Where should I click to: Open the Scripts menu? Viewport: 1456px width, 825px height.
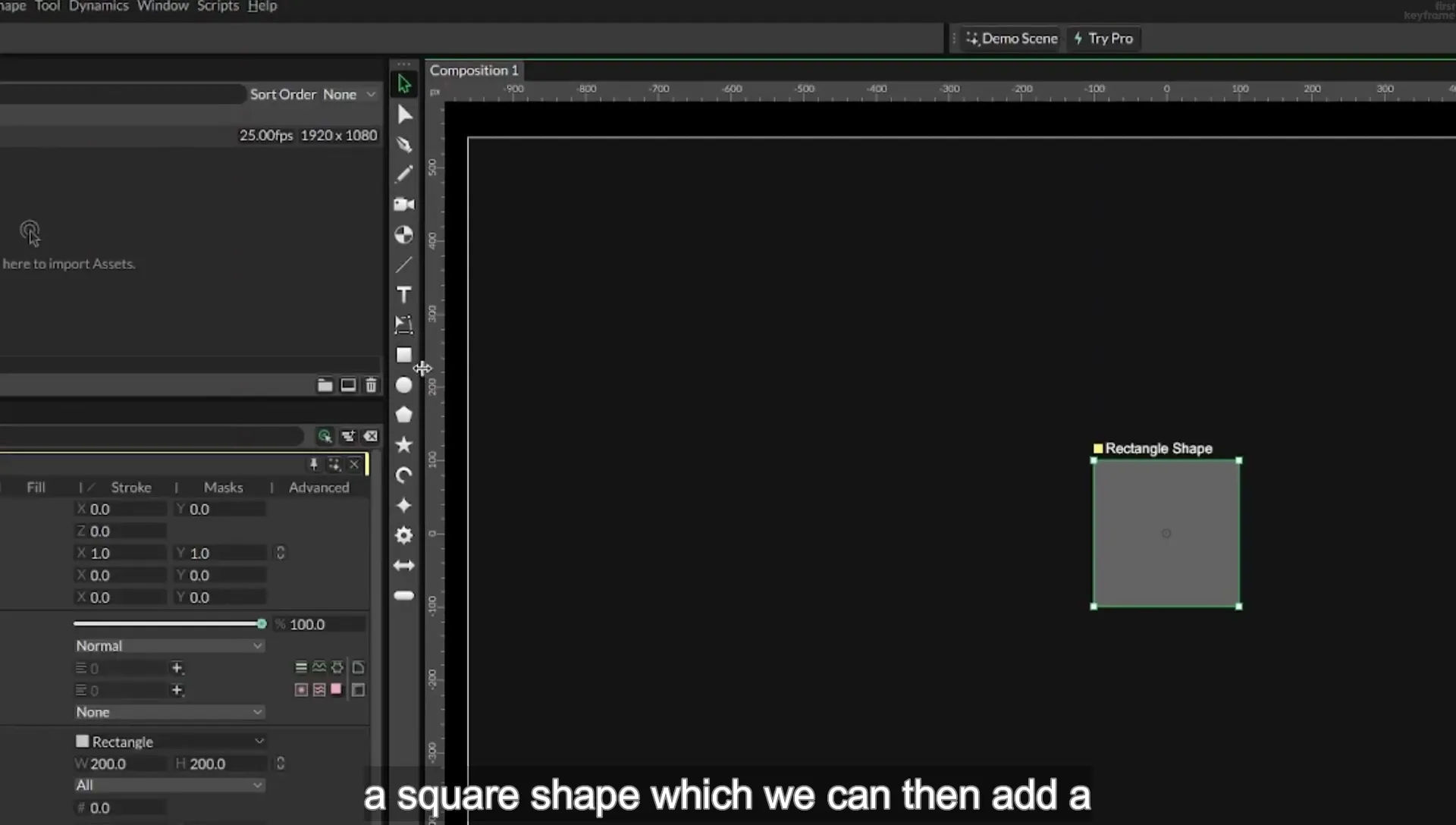click(x=218, y=6)
